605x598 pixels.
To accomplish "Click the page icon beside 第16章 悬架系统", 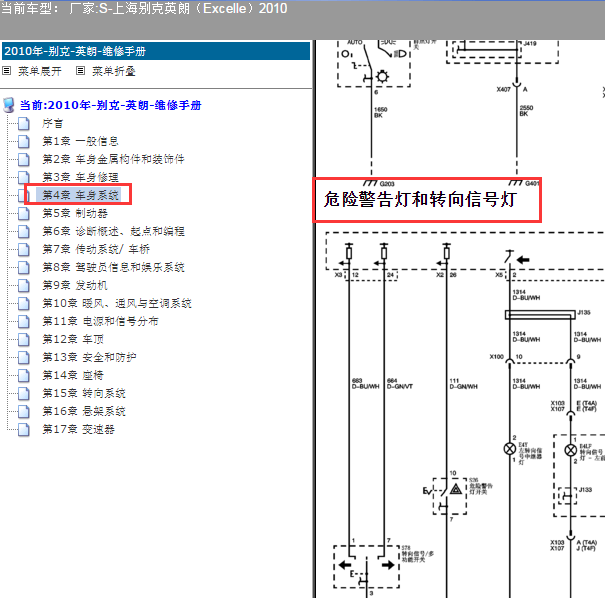I will (x=24, y=411).
